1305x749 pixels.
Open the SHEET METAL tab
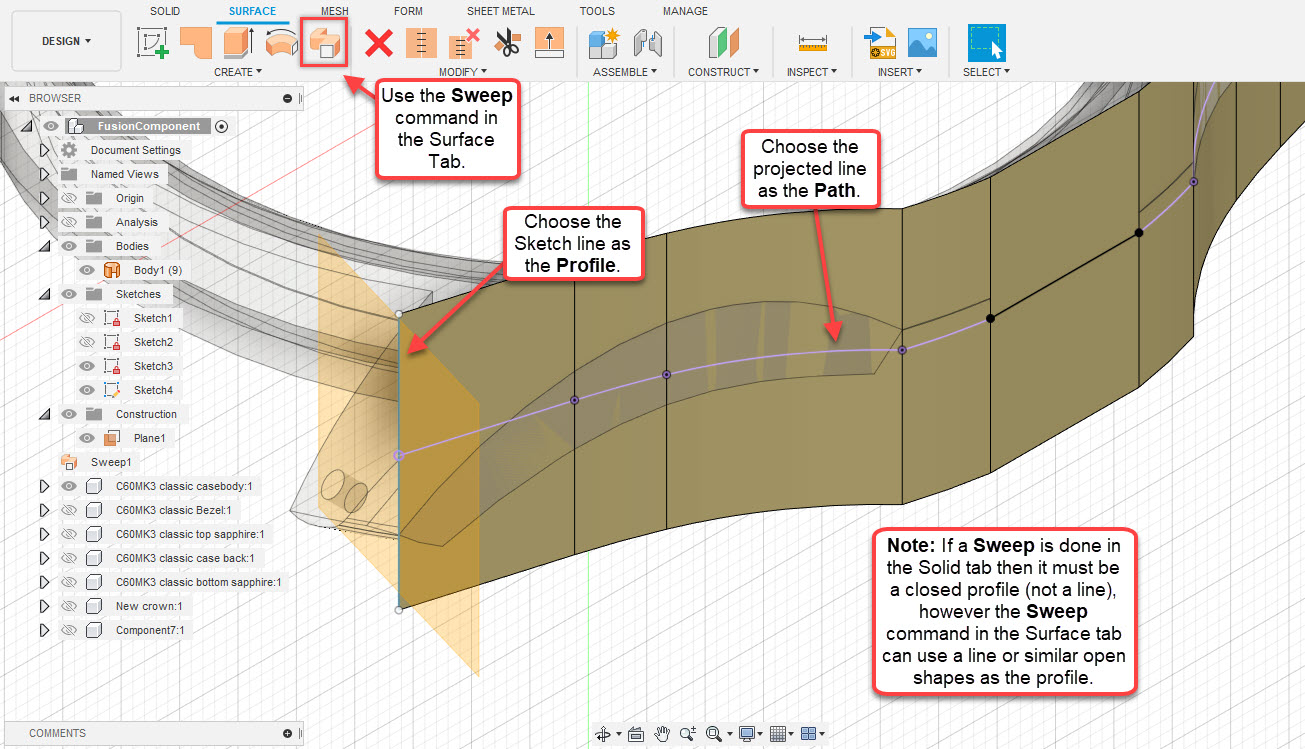click(x=500, y=11)
